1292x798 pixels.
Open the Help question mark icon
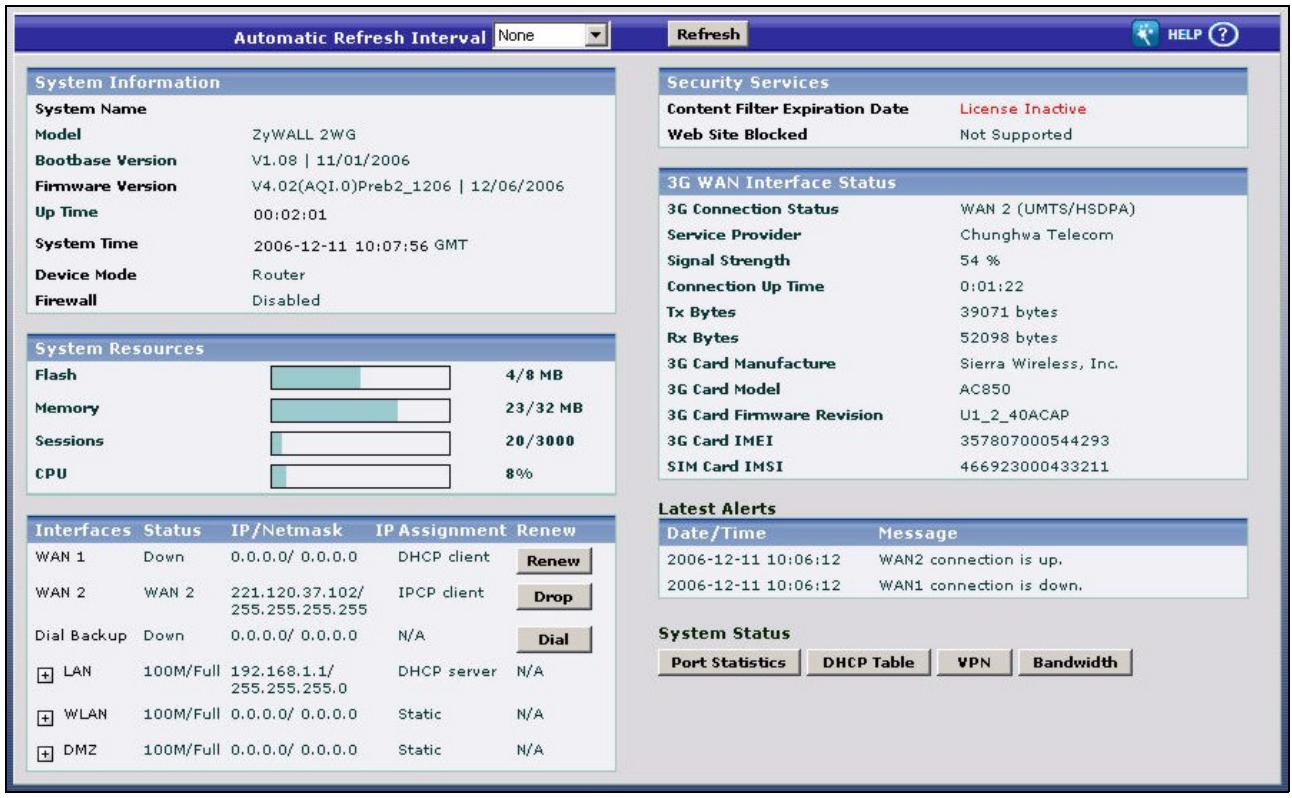click(x=1225, y=34)
